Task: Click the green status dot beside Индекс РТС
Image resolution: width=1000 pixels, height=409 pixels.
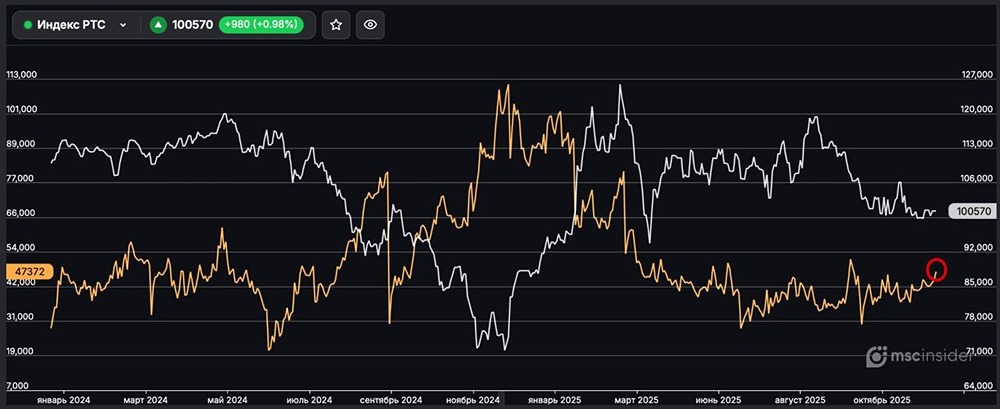Action: click(28, 25)
